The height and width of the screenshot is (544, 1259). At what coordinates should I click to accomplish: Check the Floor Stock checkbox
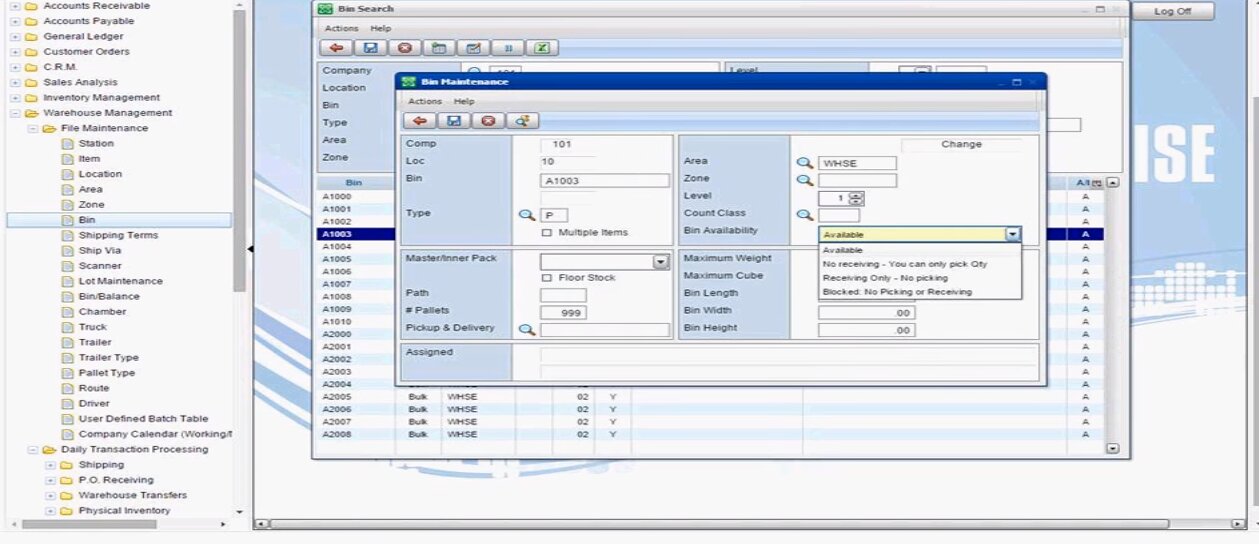[x=547, y=278]
